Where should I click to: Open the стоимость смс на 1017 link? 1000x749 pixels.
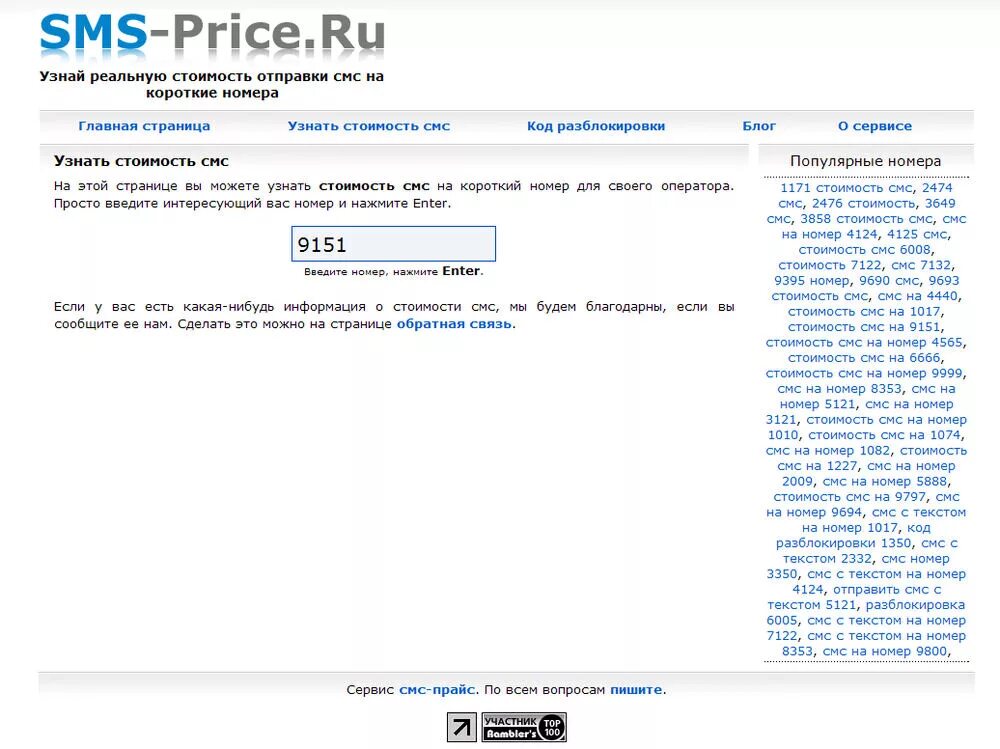point(864,311)
